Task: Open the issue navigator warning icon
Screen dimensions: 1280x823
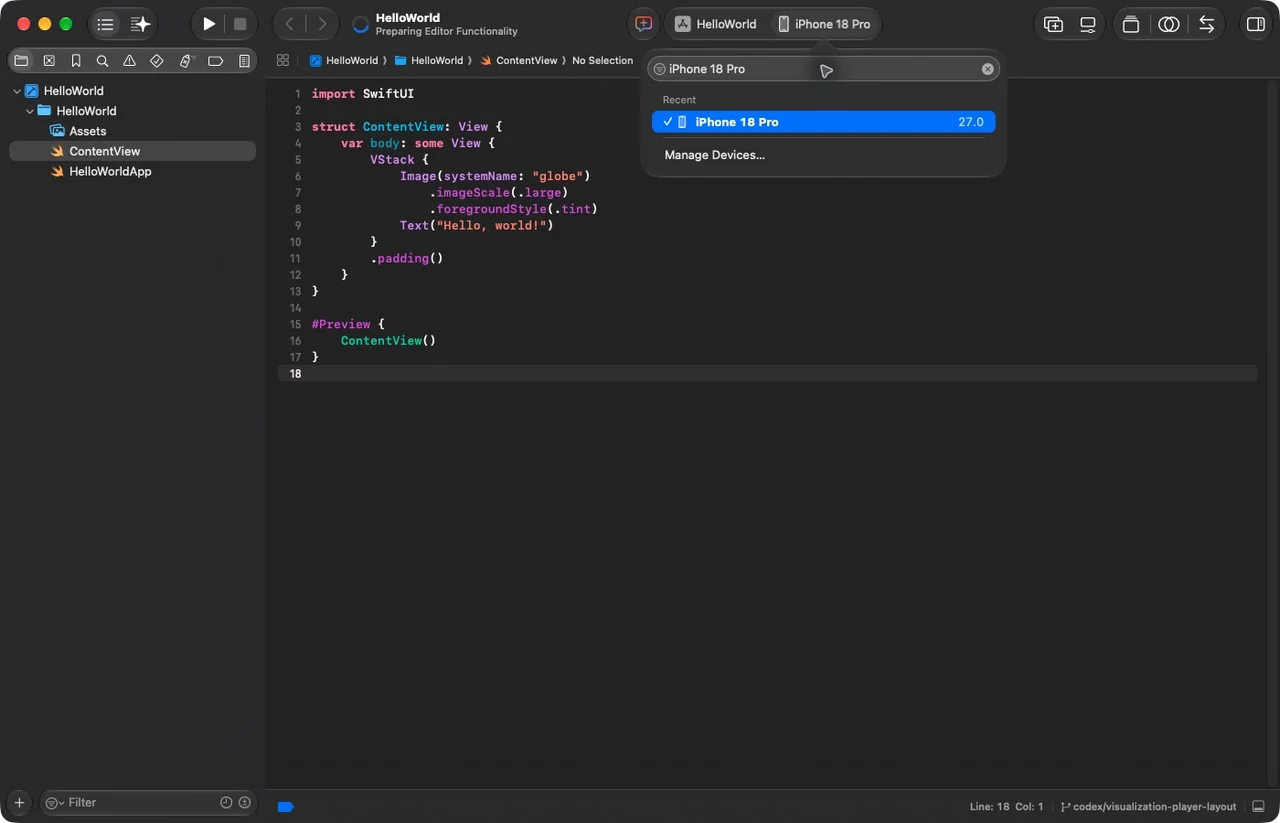Action: 129,61
